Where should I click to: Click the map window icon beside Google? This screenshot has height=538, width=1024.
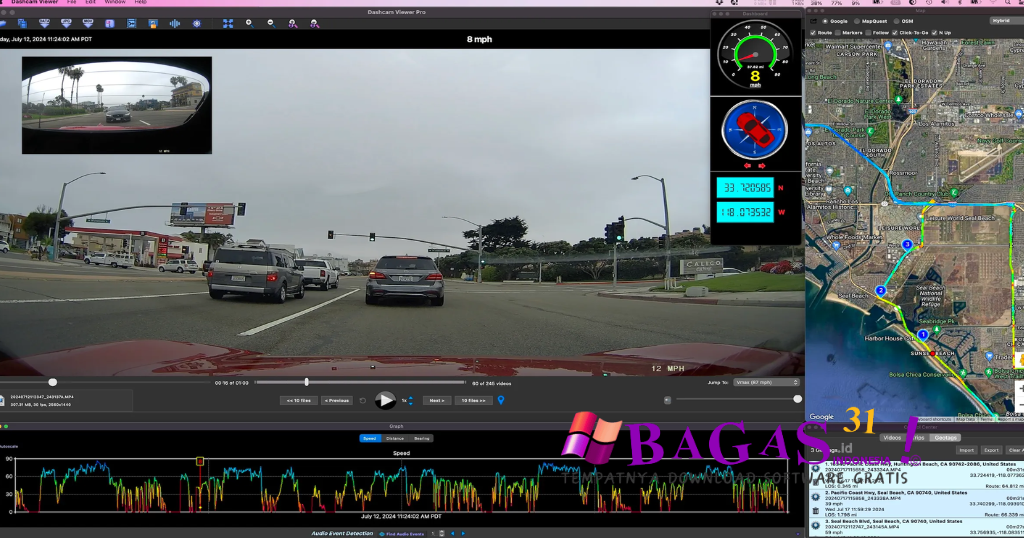814,21
